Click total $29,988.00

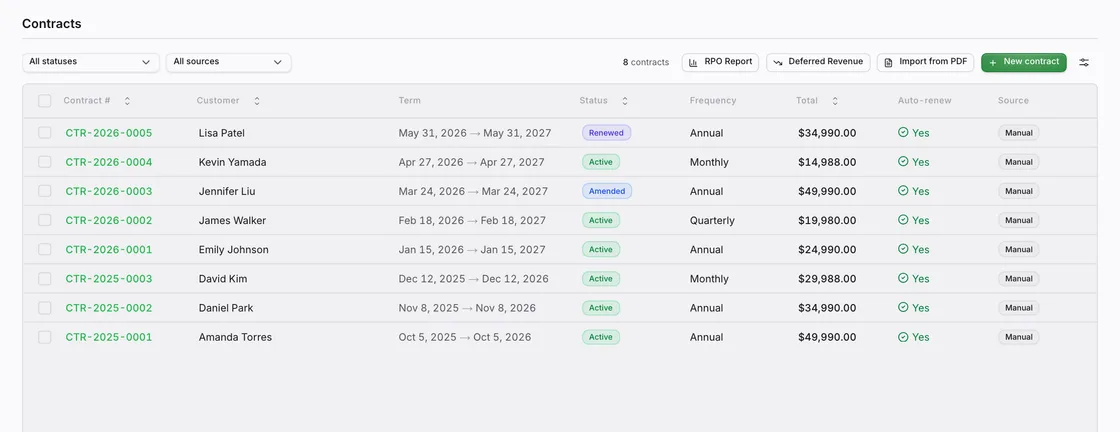pyautogui.click(x=827, y=278)
